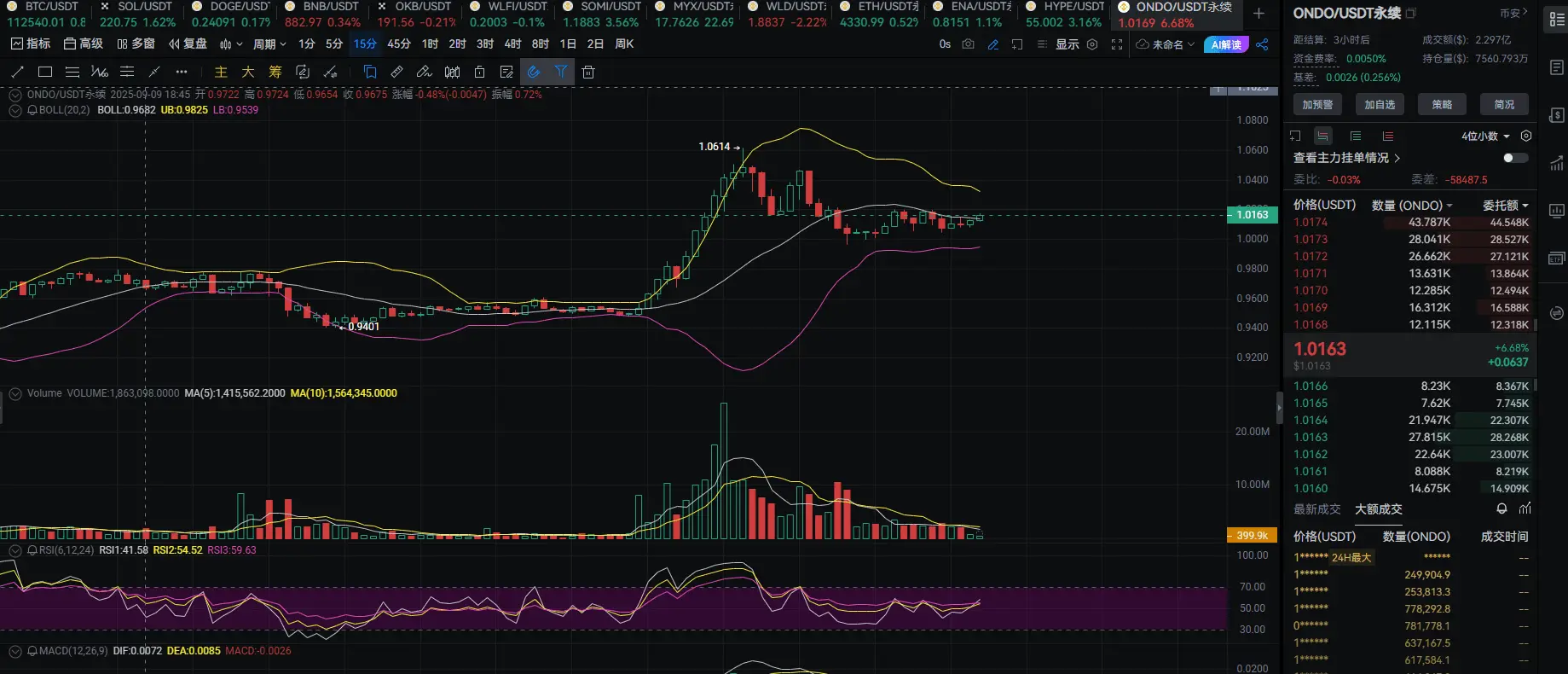Open the BTC/USDT symbol tab
Image resolution: width=1568 pixels, height=674 pixels.
click(x=45, y=15)
